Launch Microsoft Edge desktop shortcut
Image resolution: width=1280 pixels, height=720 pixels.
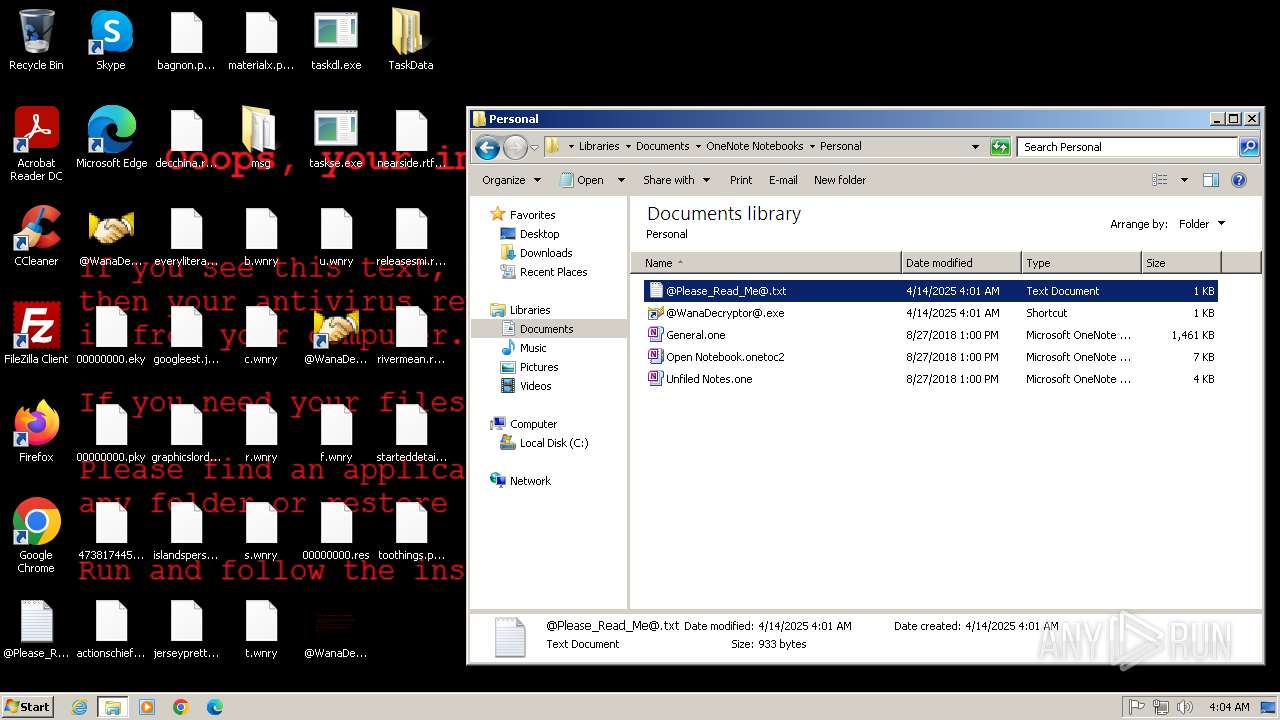click(x=111, y=138)
